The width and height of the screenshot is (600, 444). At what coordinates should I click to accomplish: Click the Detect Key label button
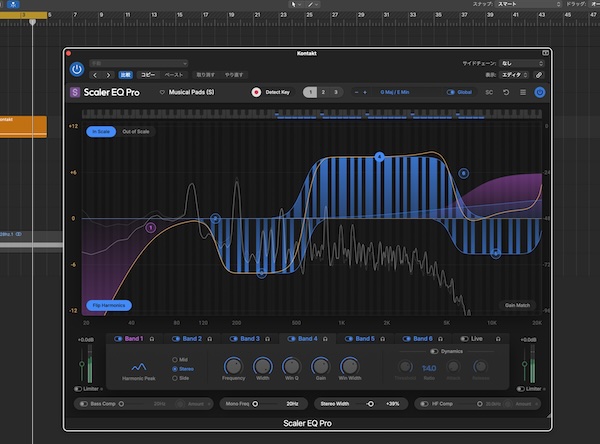pos(278,92)
